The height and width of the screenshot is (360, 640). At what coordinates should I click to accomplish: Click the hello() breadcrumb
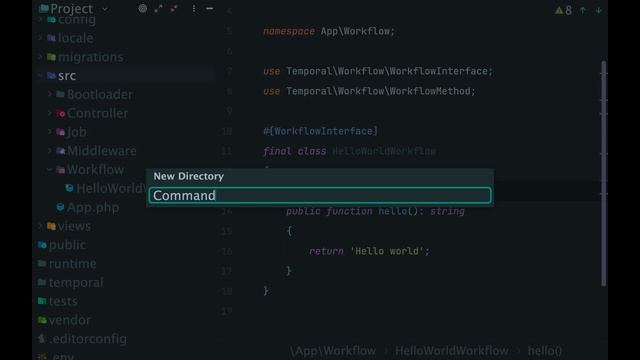coord(545,351)
